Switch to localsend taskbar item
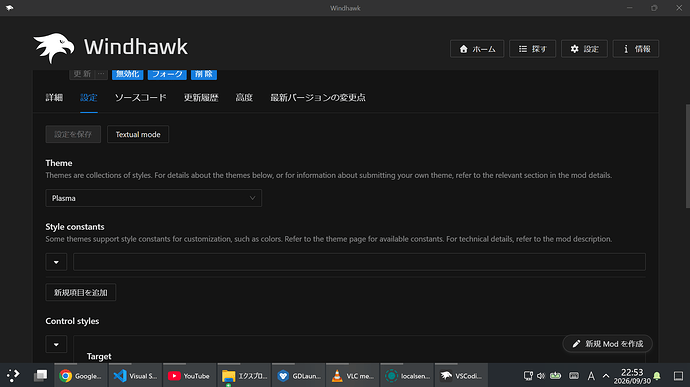 tap(407, 376)
